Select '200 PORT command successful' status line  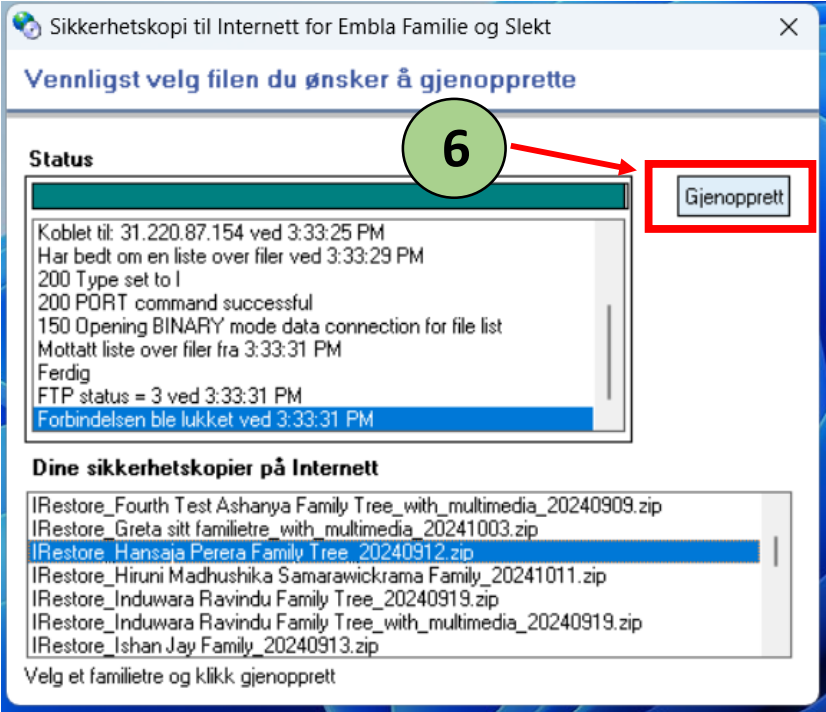(x=175, y=302)
